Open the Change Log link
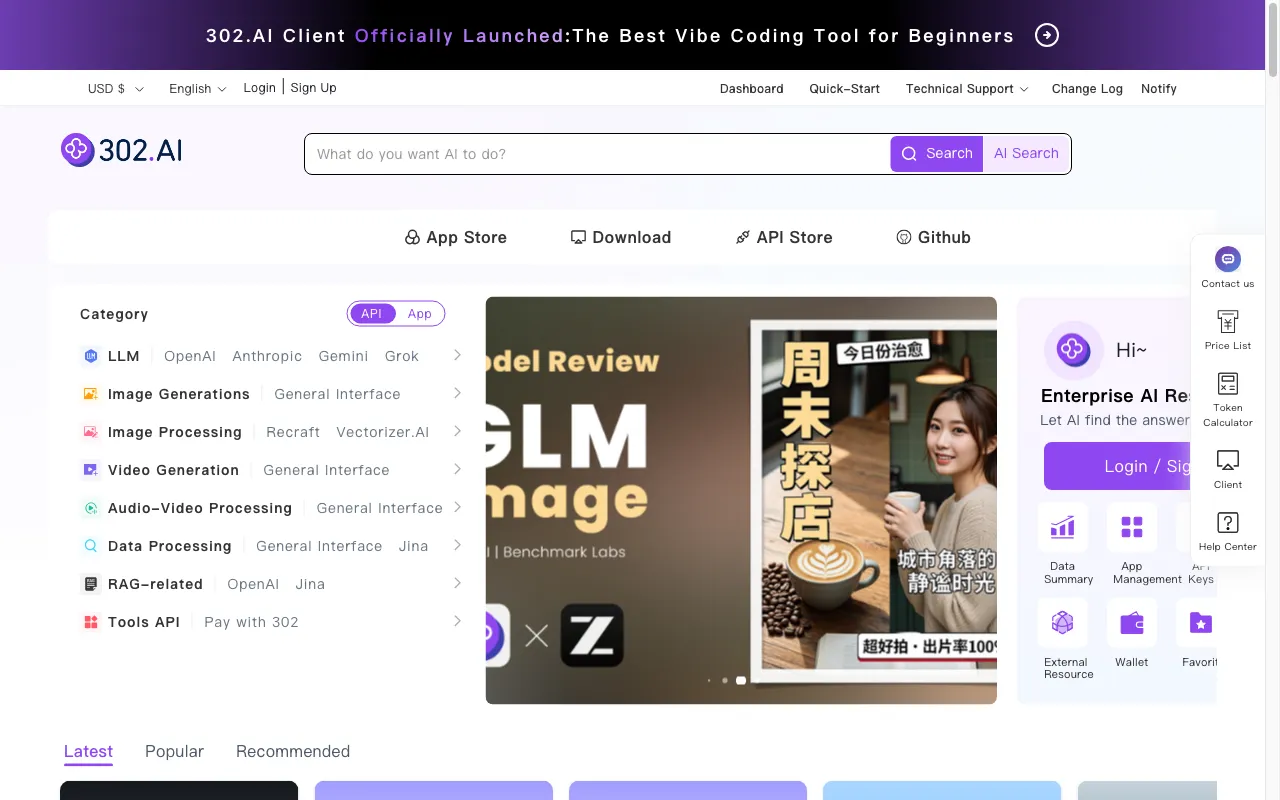Viewport: 1280px width, 800px height. [x=1087, y=89]
